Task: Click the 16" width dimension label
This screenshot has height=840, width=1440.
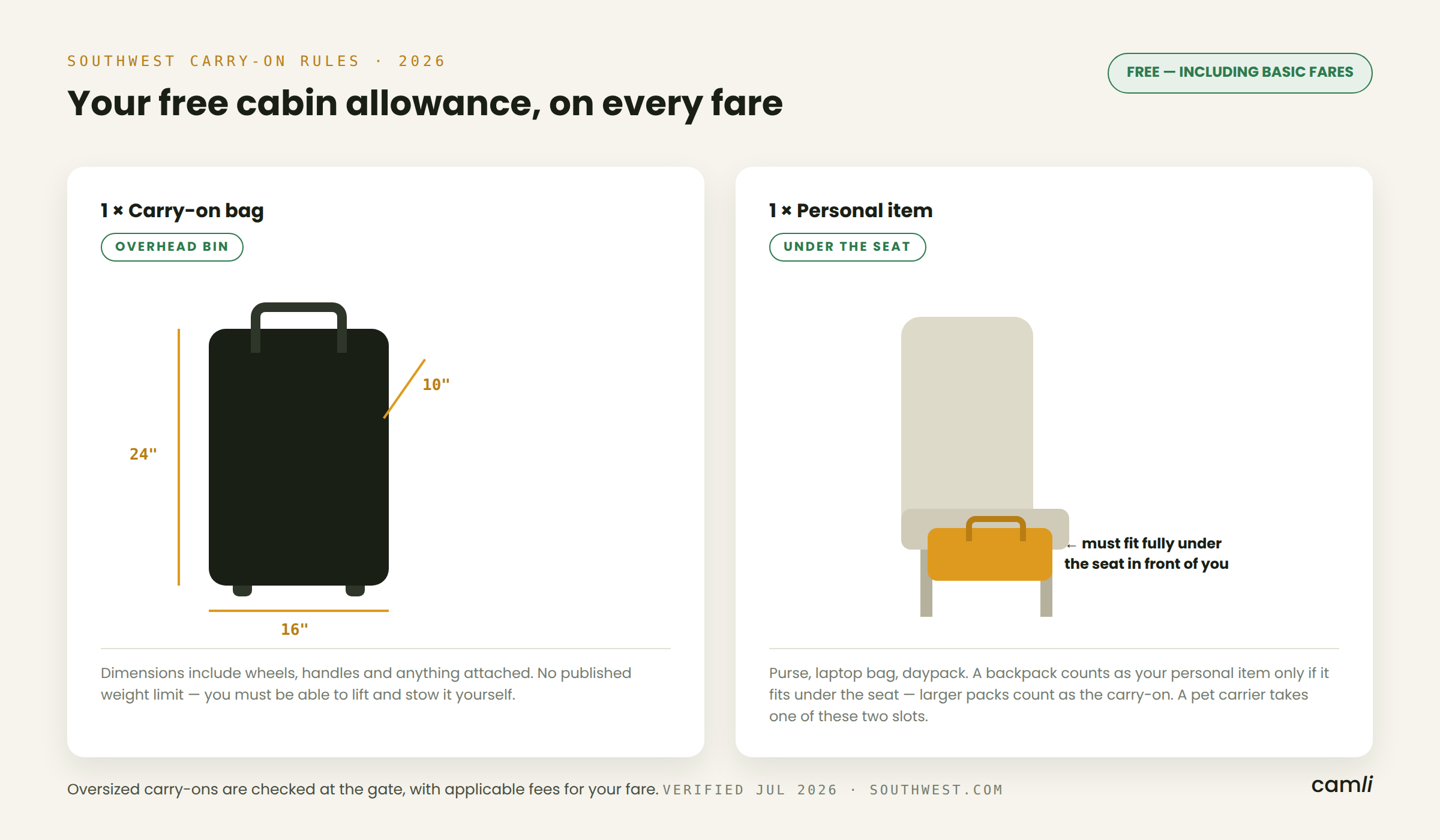Action: 295,629
